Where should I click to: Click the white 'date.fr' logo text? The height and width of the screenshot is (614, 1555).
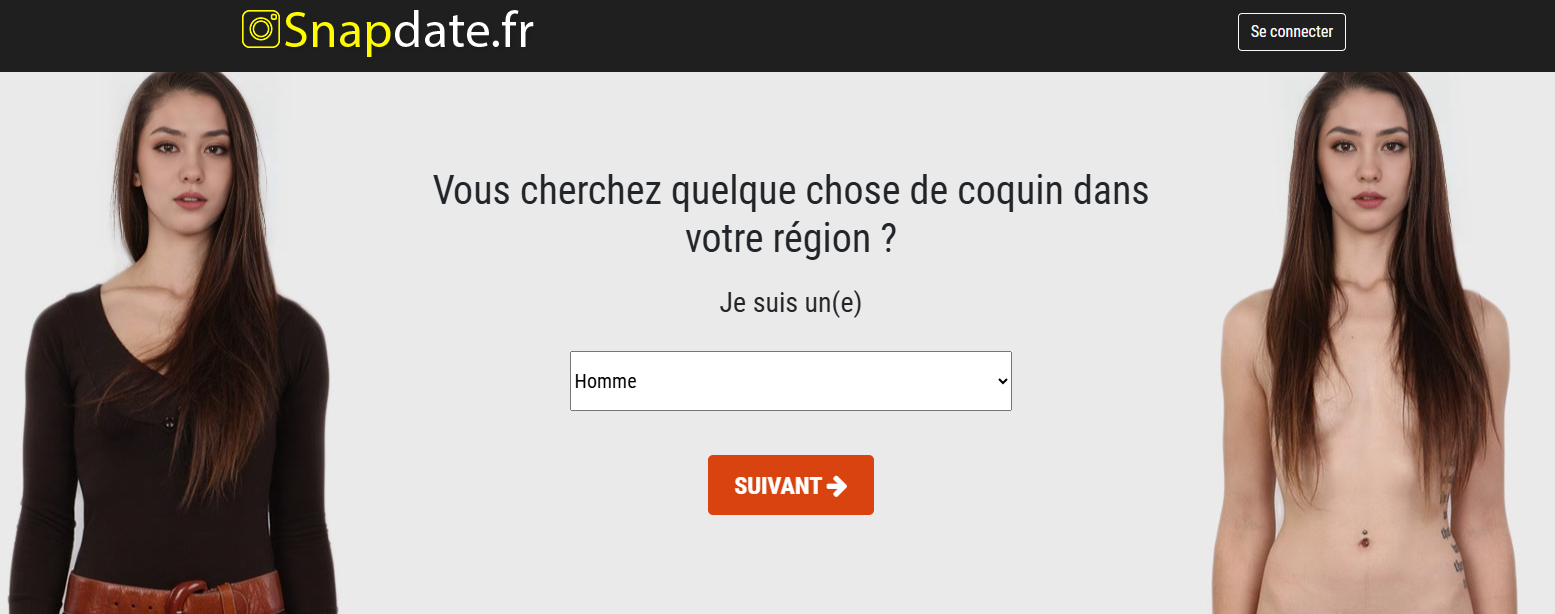[463, 31]
